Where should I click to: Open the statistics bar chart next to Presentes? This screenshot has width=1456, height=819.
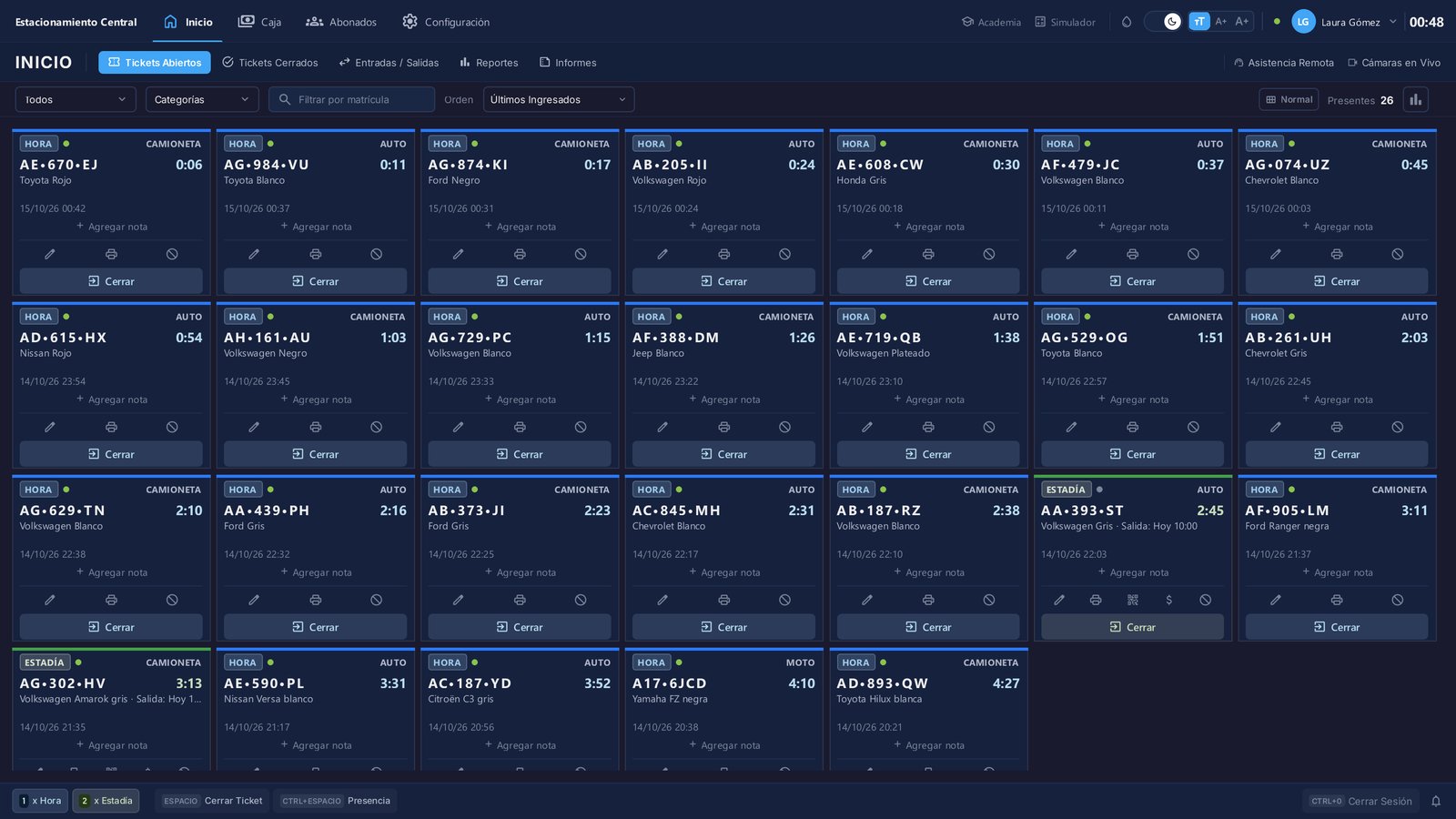pos(1415,100)
